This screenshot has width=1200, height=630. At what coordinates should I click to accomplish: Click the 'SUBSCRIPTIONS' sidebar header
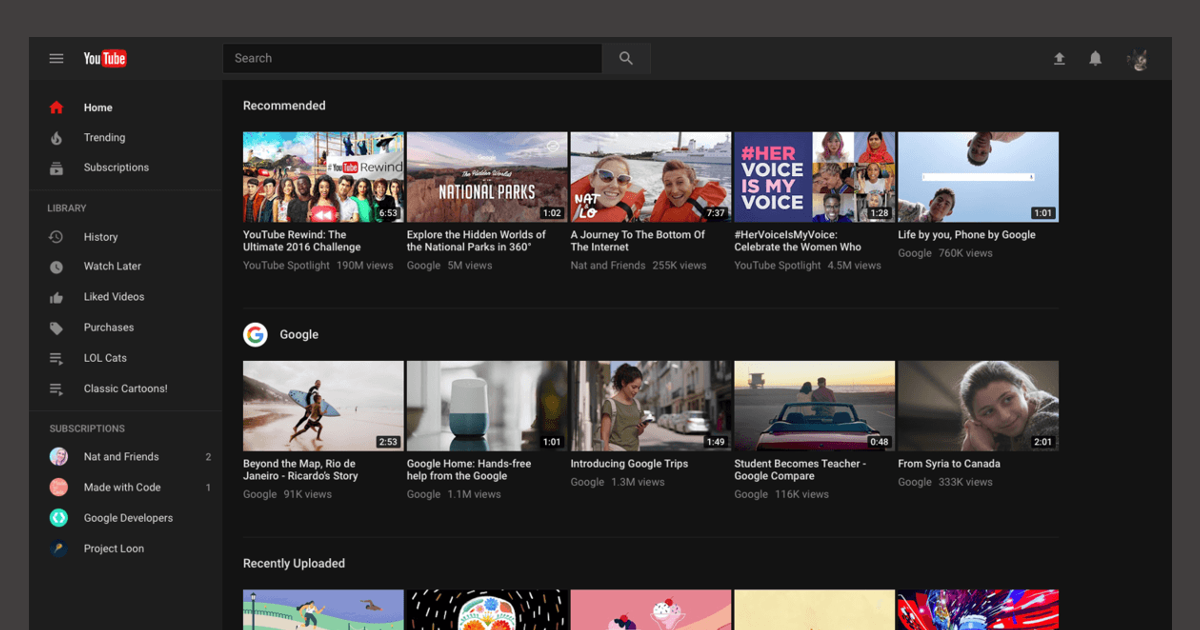pos(87,428)
